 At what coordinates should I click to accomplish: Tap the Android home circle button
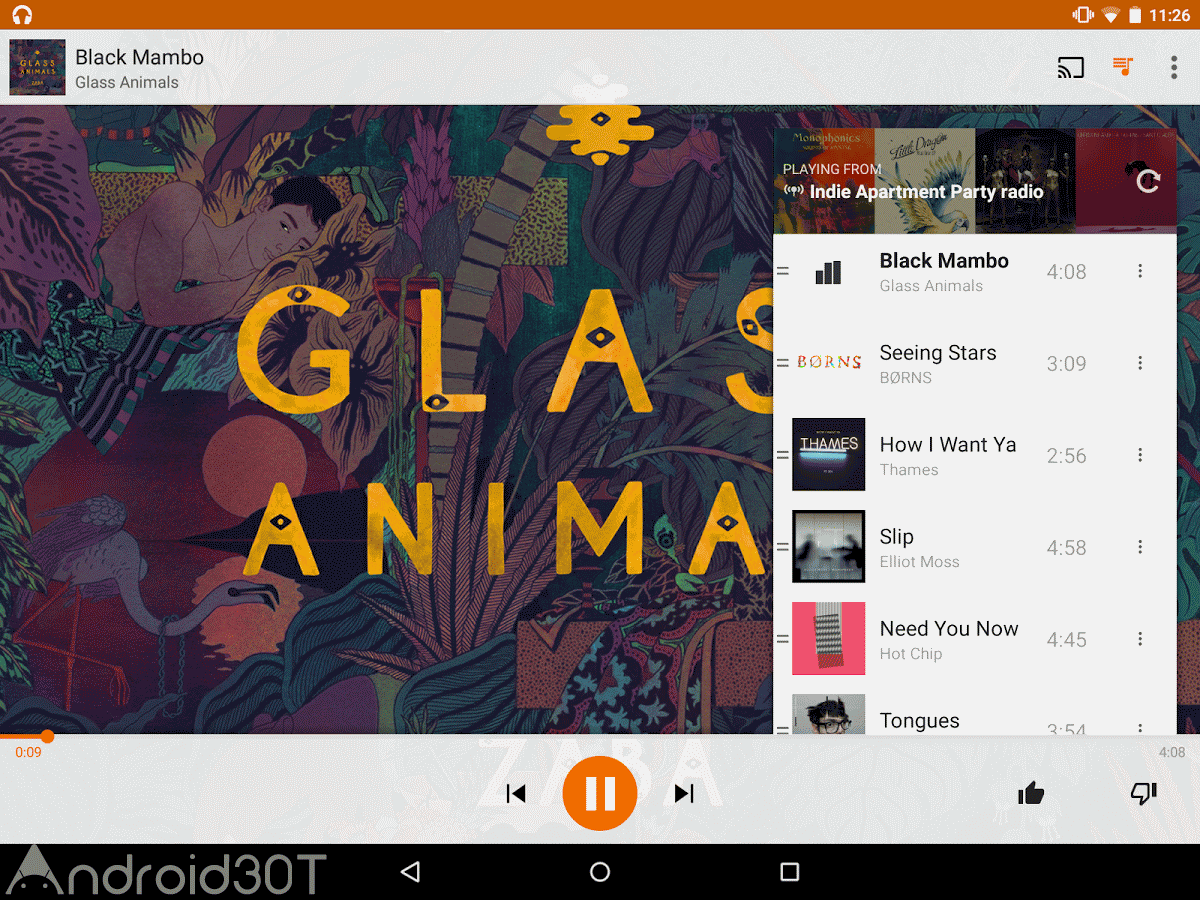[600, 872]
